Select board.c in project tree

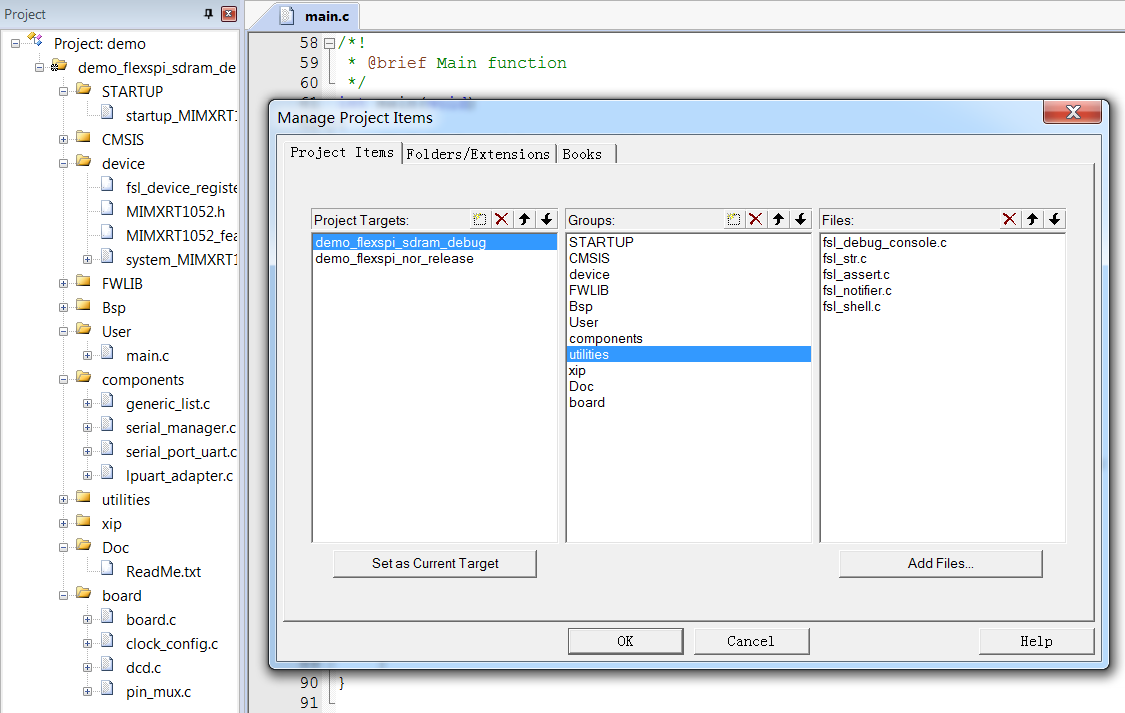[151, 620]
